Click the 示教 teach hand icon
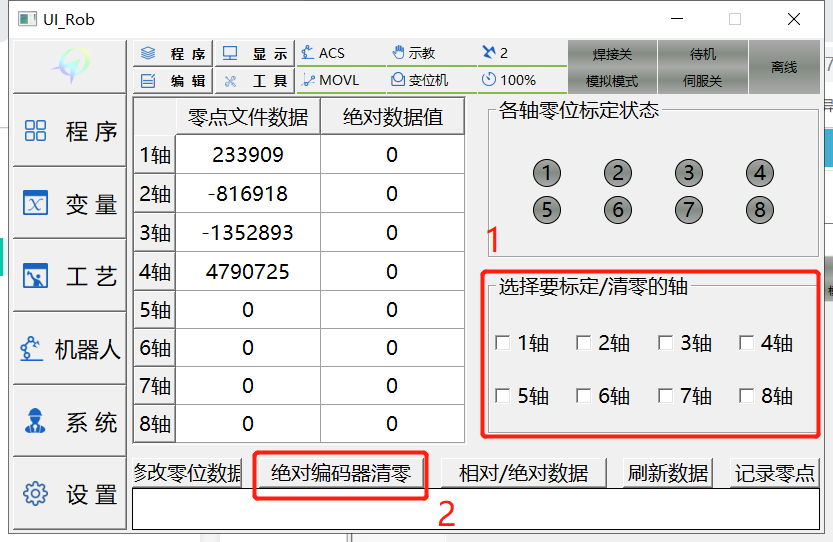The height and width of the screenshot is (542, 833). pos(398,52)
